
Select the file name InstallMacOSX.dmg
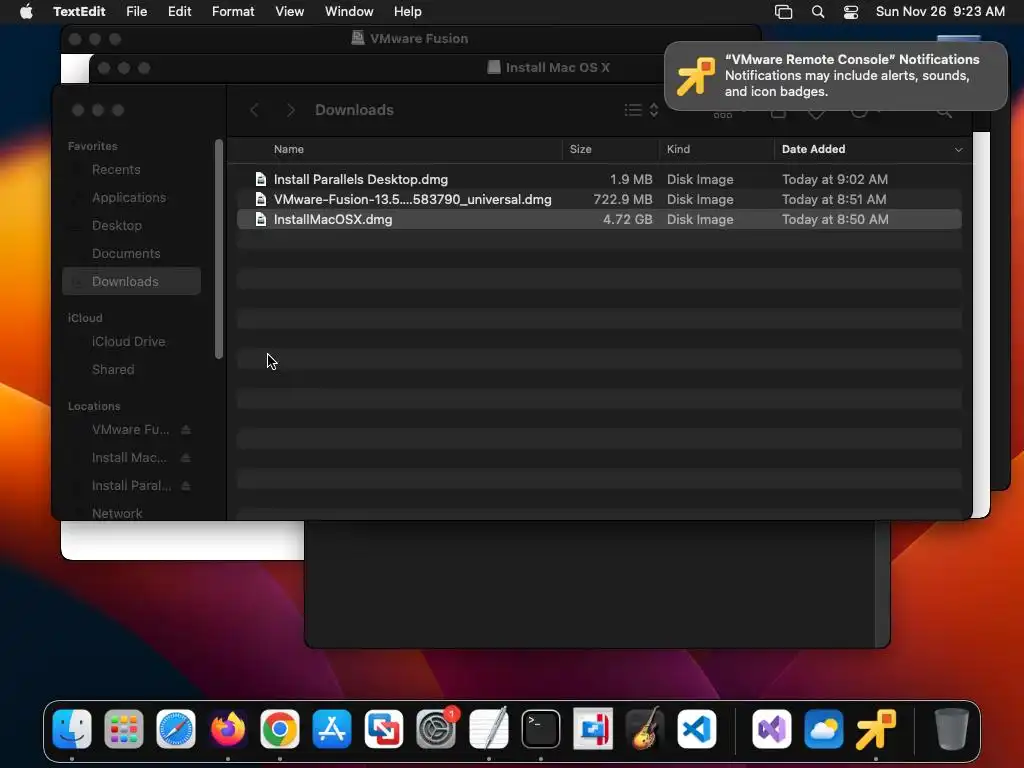(x=333, y=219)
